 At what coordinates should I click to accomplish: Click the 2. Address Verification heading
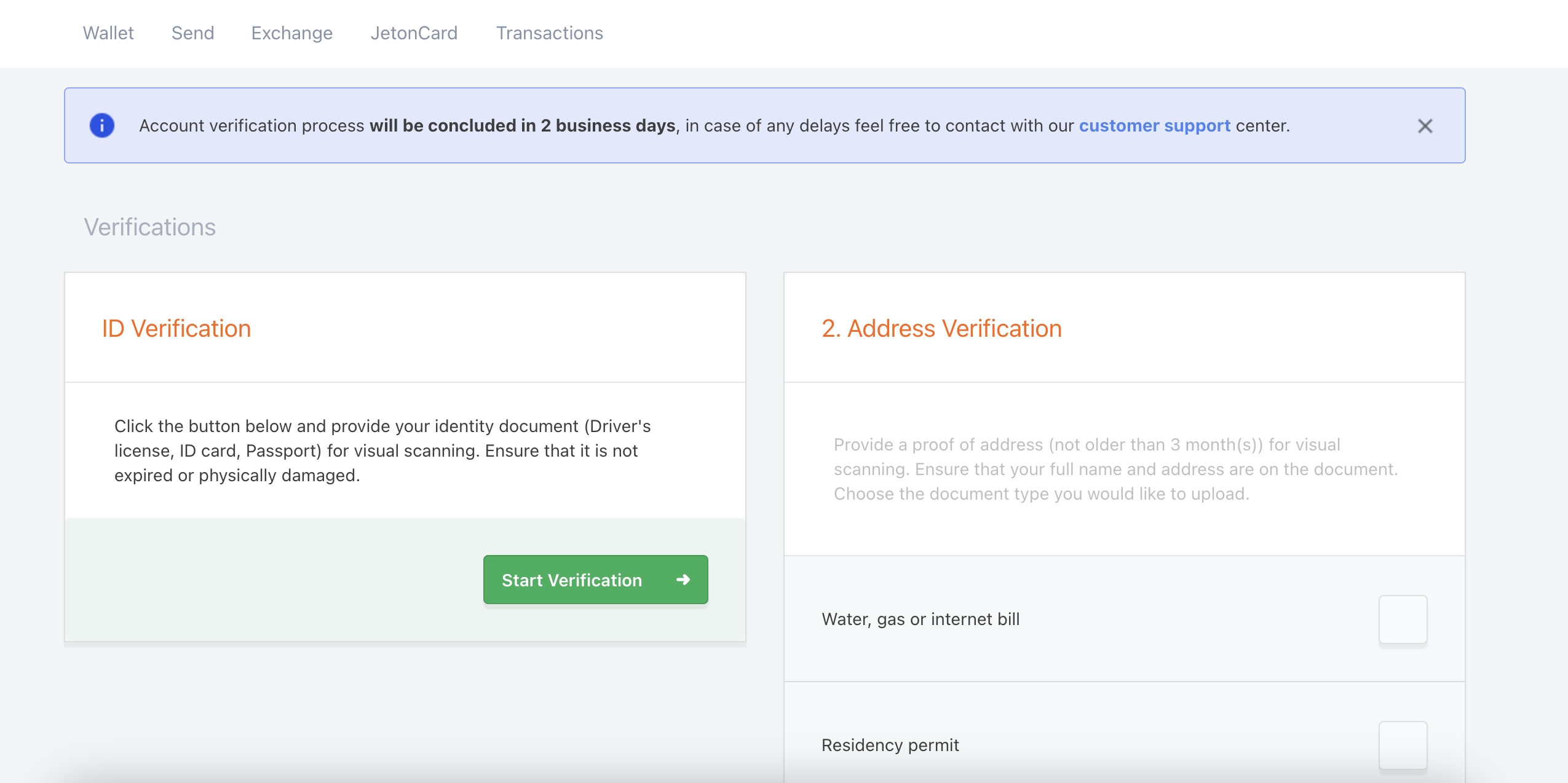click(941, 328)
